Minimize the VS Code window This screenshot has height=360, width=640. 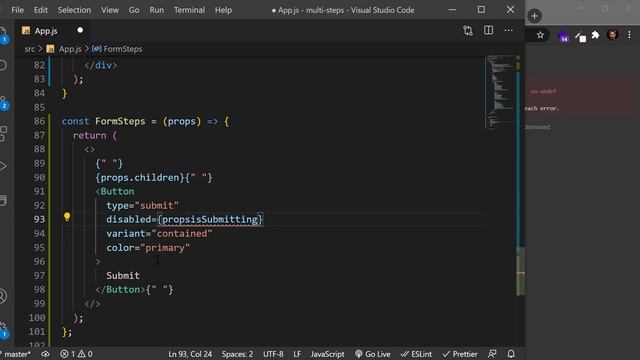[452, 10]
